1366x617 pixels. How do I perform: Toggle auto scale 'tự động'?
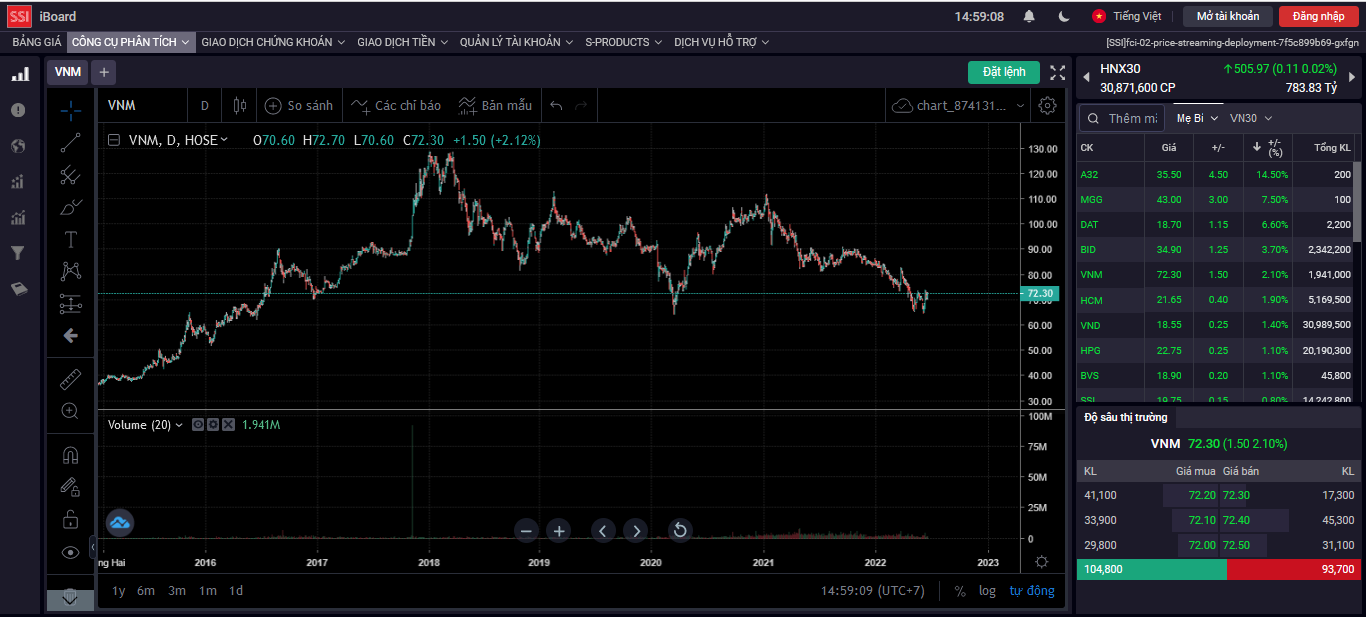1032,591
